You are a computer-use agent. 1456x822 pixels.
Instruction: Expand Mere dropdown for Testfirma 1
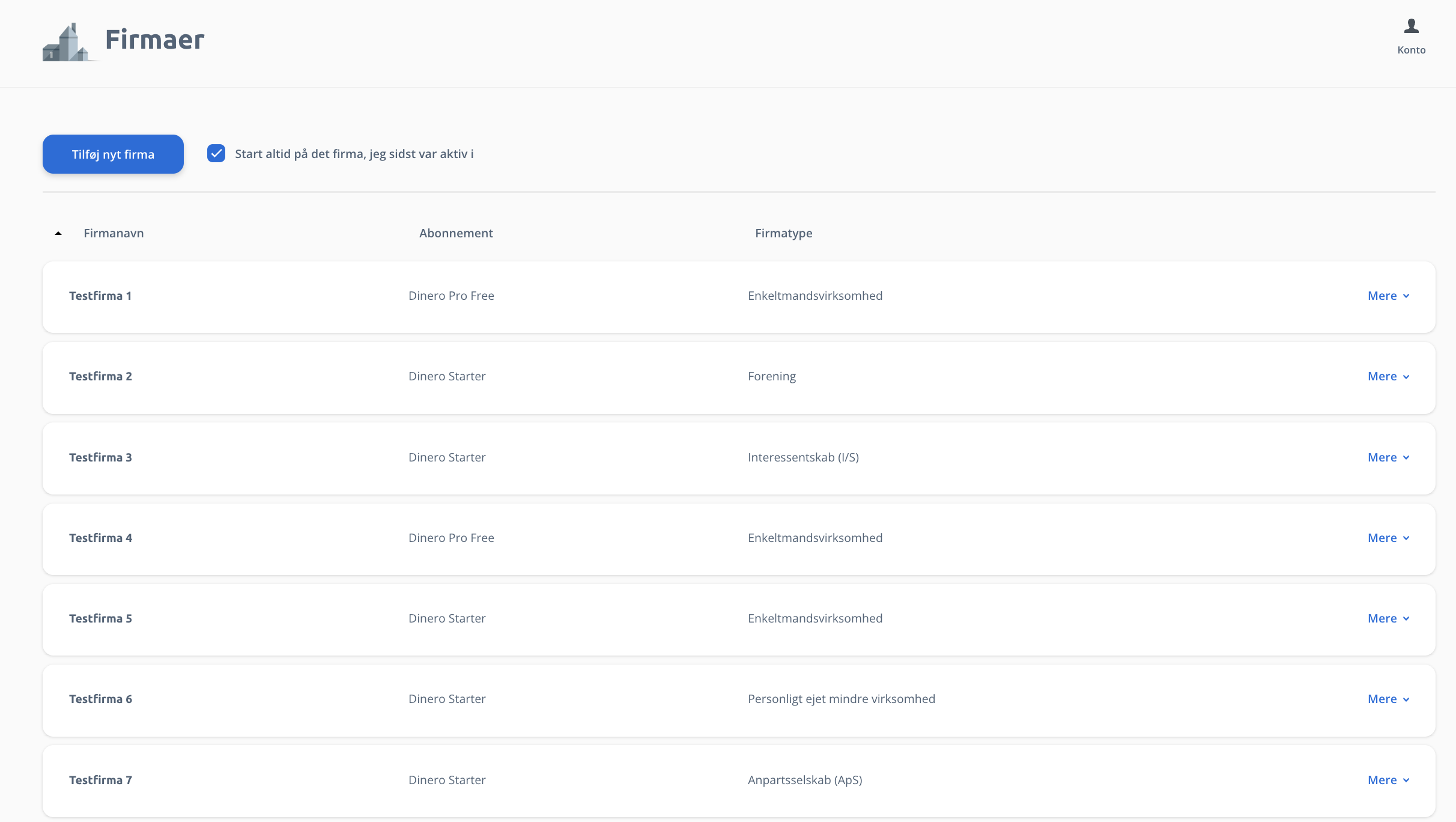point(1388,296)
